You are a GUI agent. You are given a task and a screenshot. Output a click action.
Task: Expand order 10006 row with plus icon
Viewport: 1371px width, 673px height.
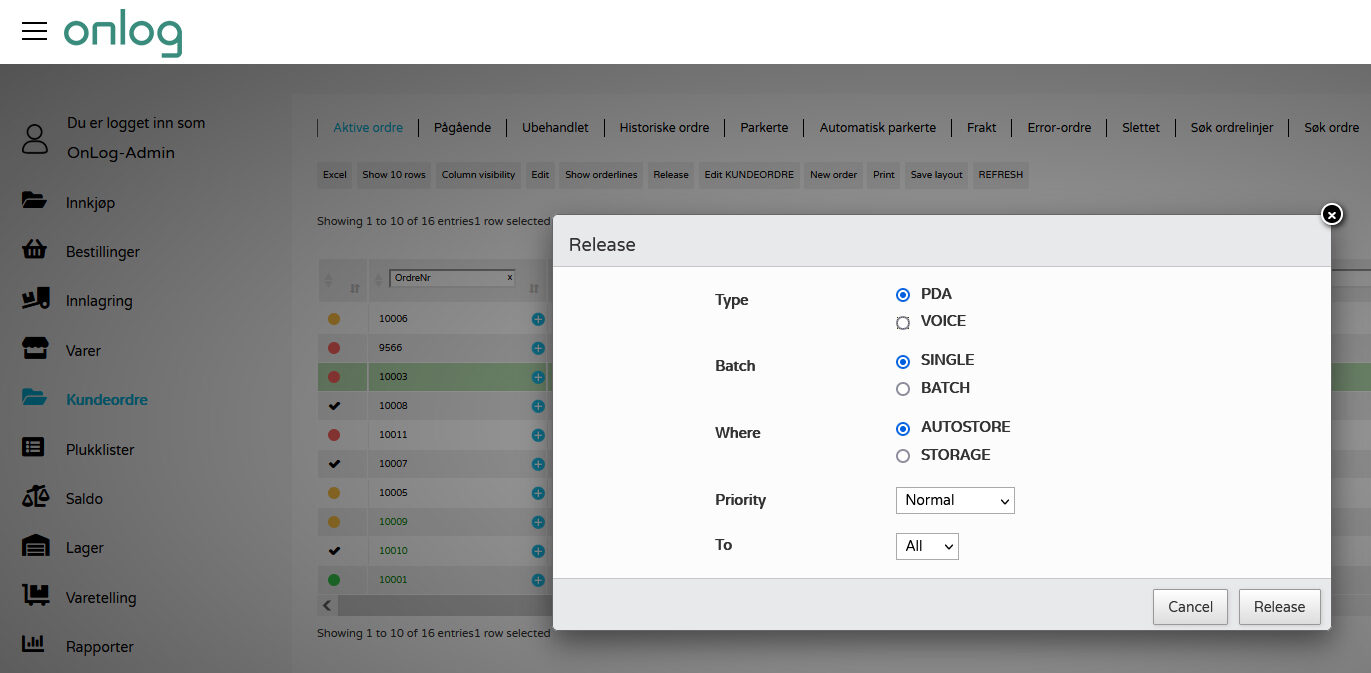click(x=538, y=319)
